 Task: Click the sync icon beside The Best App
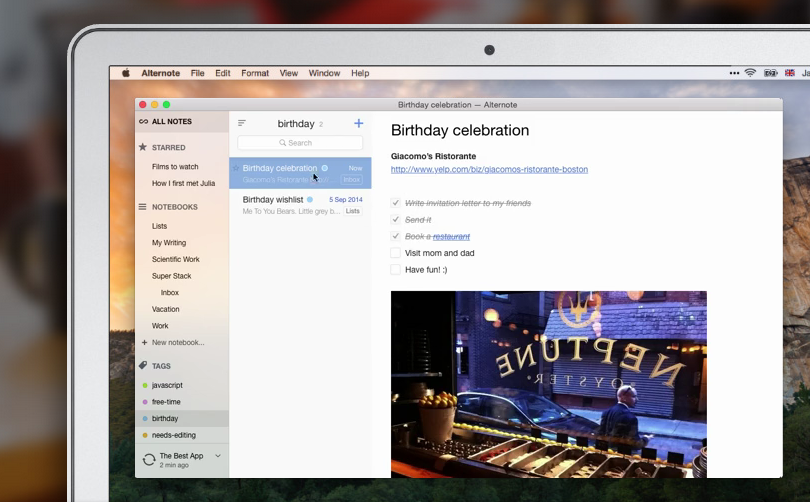(149, 460)
